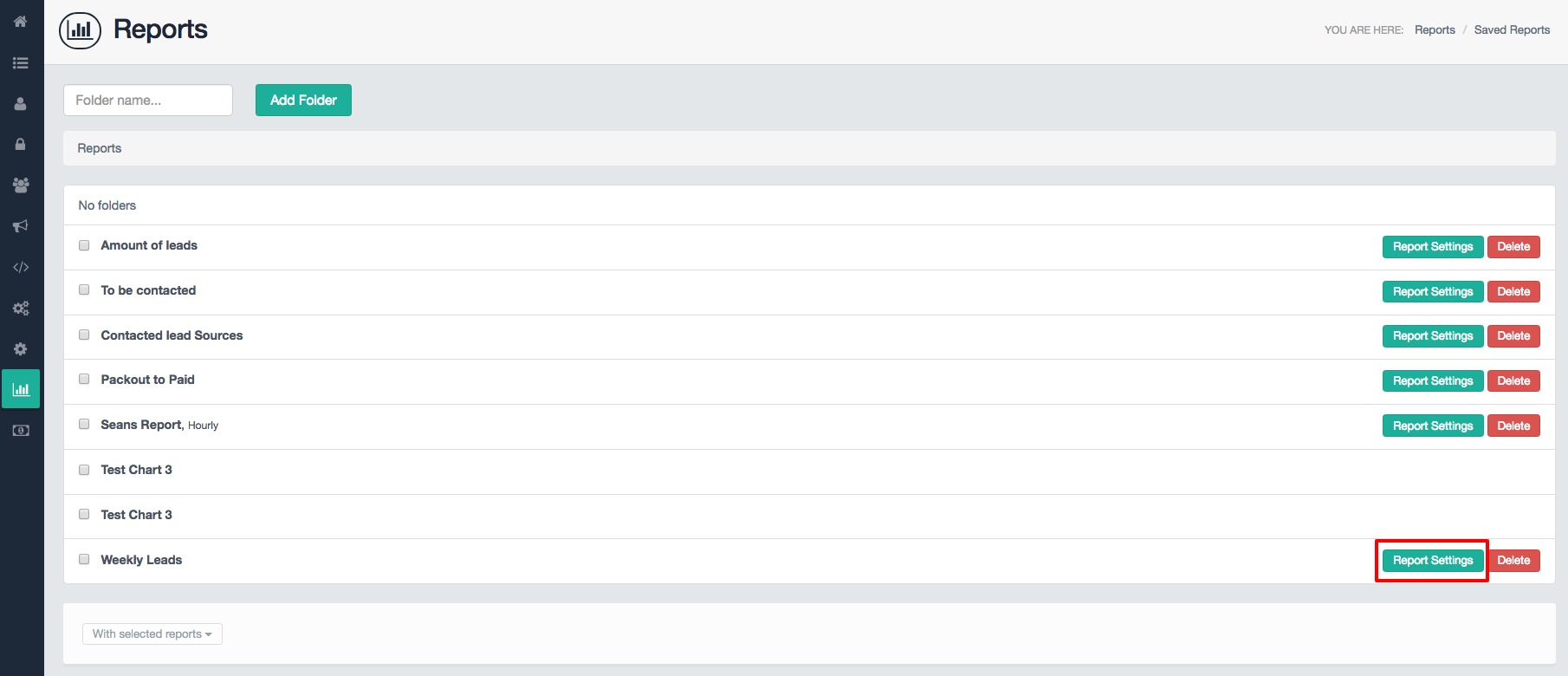Click Reports in the breadcrumb trail
This screenshot has height=676, width=1568.
(1435, 29)
